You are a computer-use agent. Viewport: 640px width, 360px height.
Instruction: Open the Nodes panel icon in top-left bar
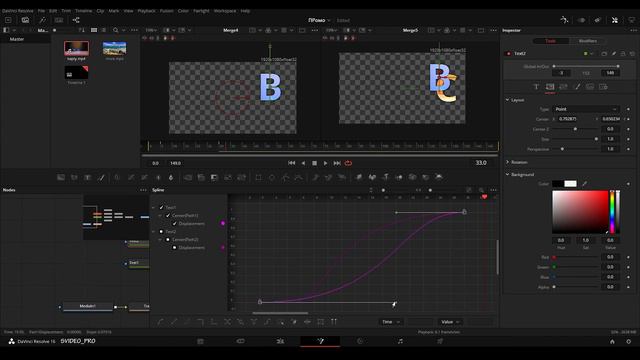(76, 20)
